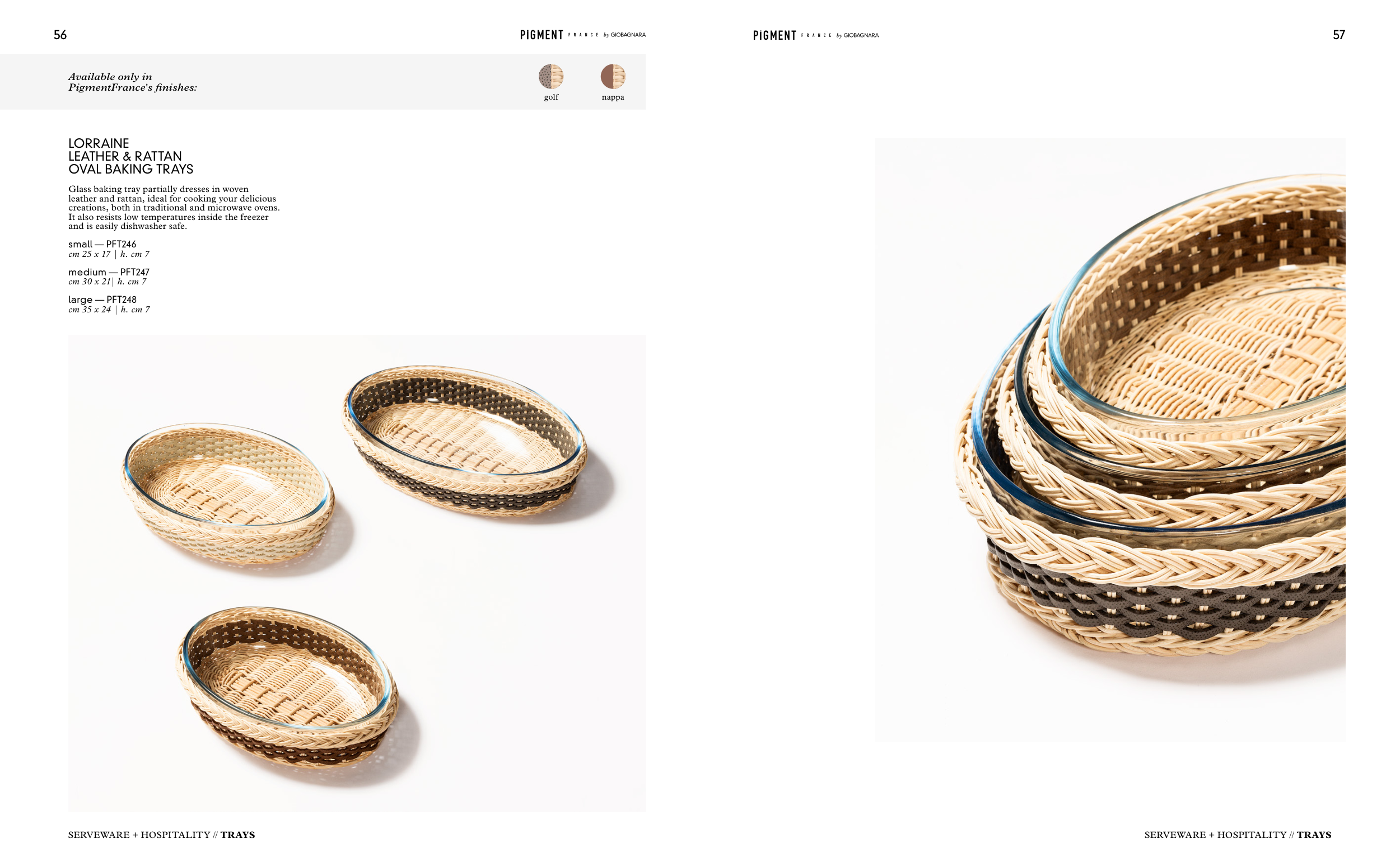Click the three oval trays photo
The width and height of the screenshot is (1400, 866).
pos(357,573)
